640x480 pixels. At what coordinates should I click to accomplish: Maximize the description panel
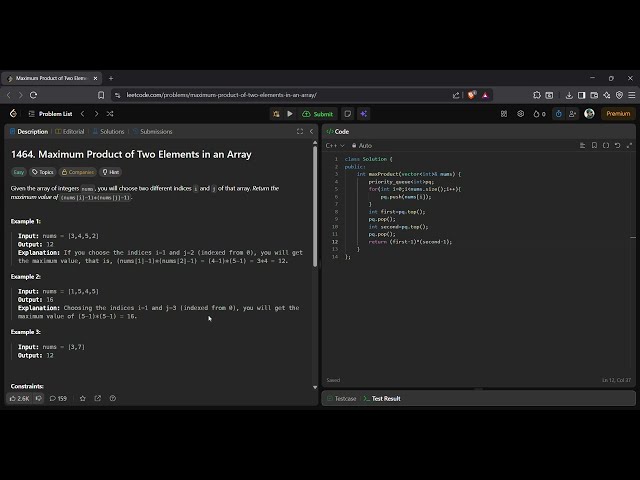point(300,131)
